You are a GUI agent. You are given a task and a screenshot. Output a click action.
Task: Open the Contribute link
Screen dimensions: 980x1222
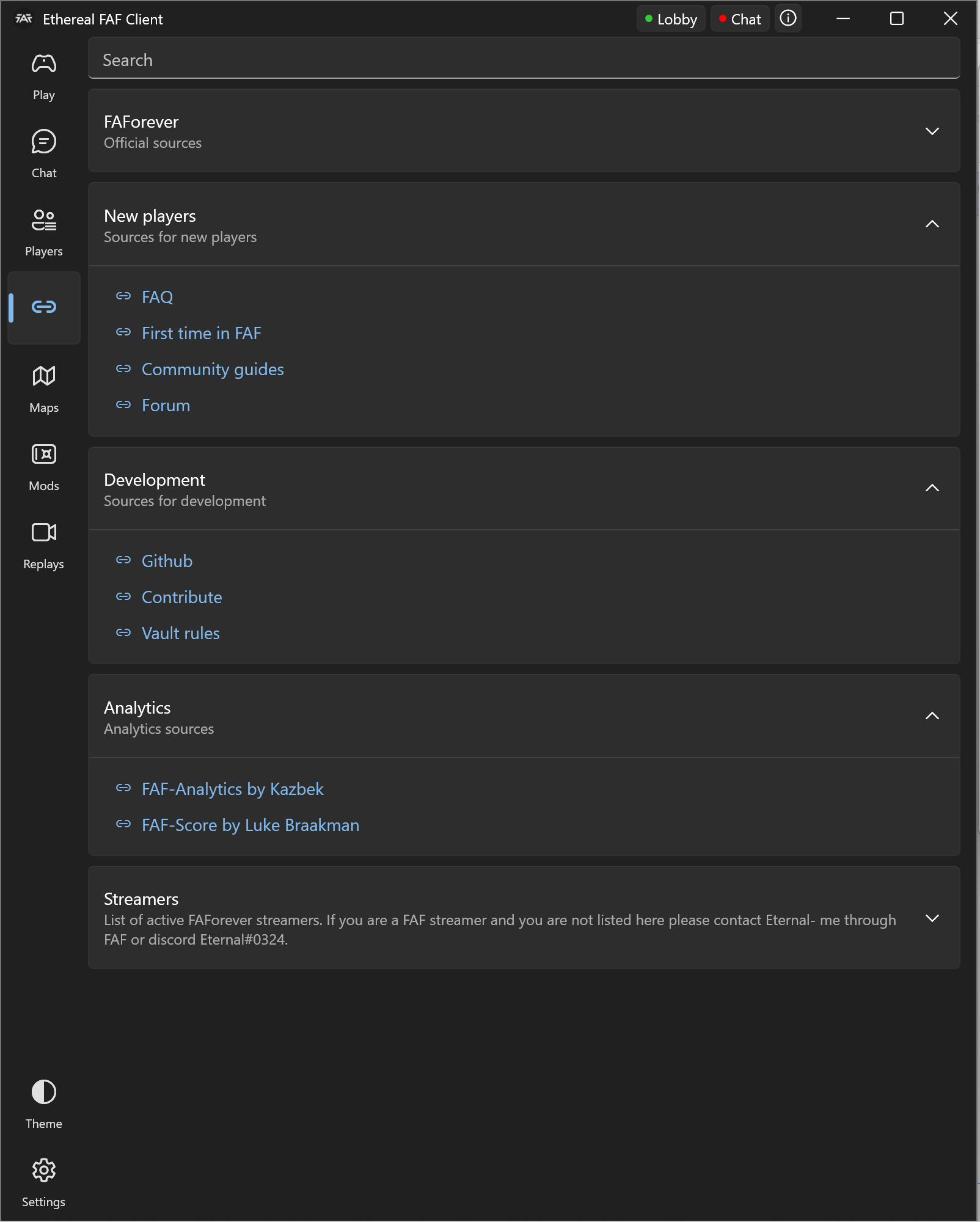point(181,597)
